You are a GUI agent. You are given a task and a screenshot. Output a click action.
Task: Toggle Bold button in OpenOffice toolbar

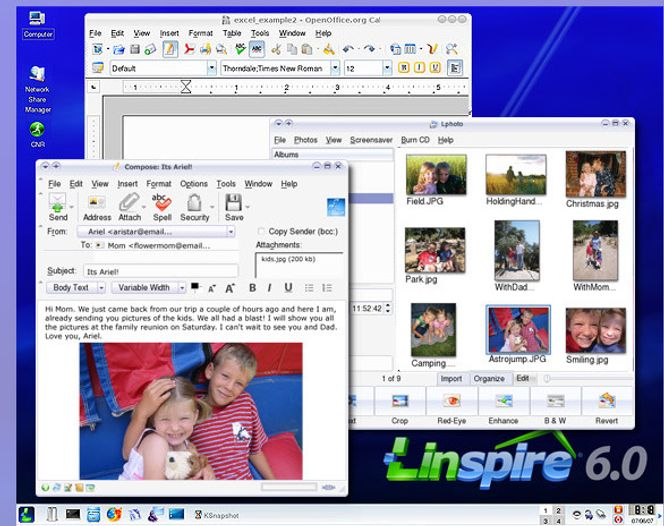coord(404,68)
